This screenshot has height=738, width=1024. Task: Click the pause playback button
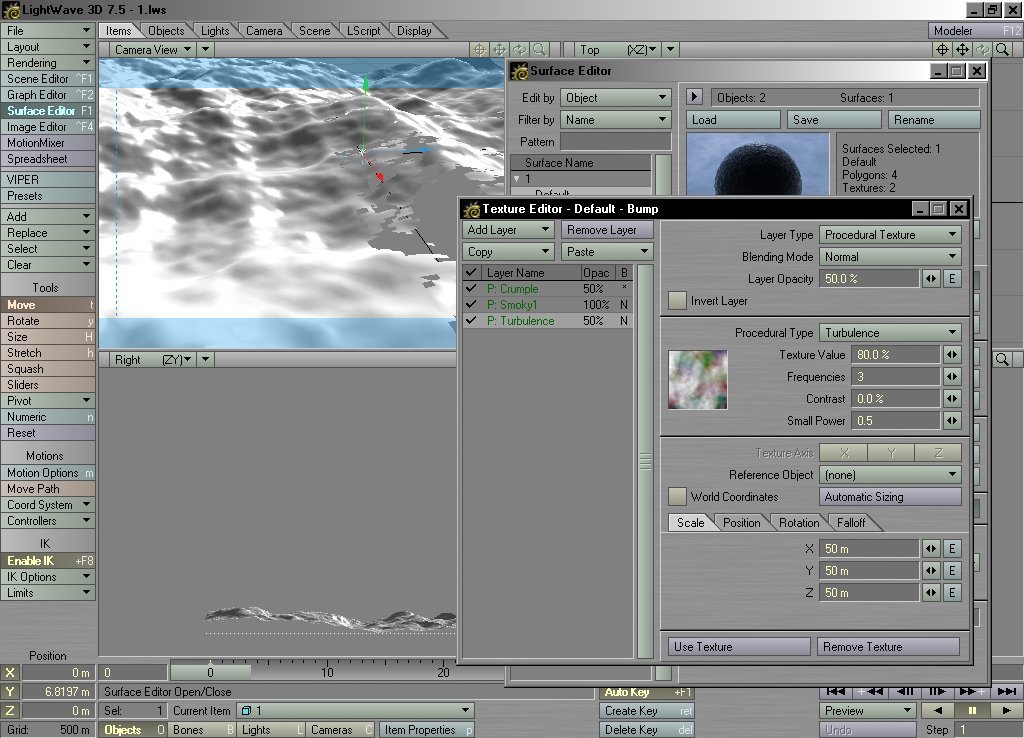click(972, 711)
